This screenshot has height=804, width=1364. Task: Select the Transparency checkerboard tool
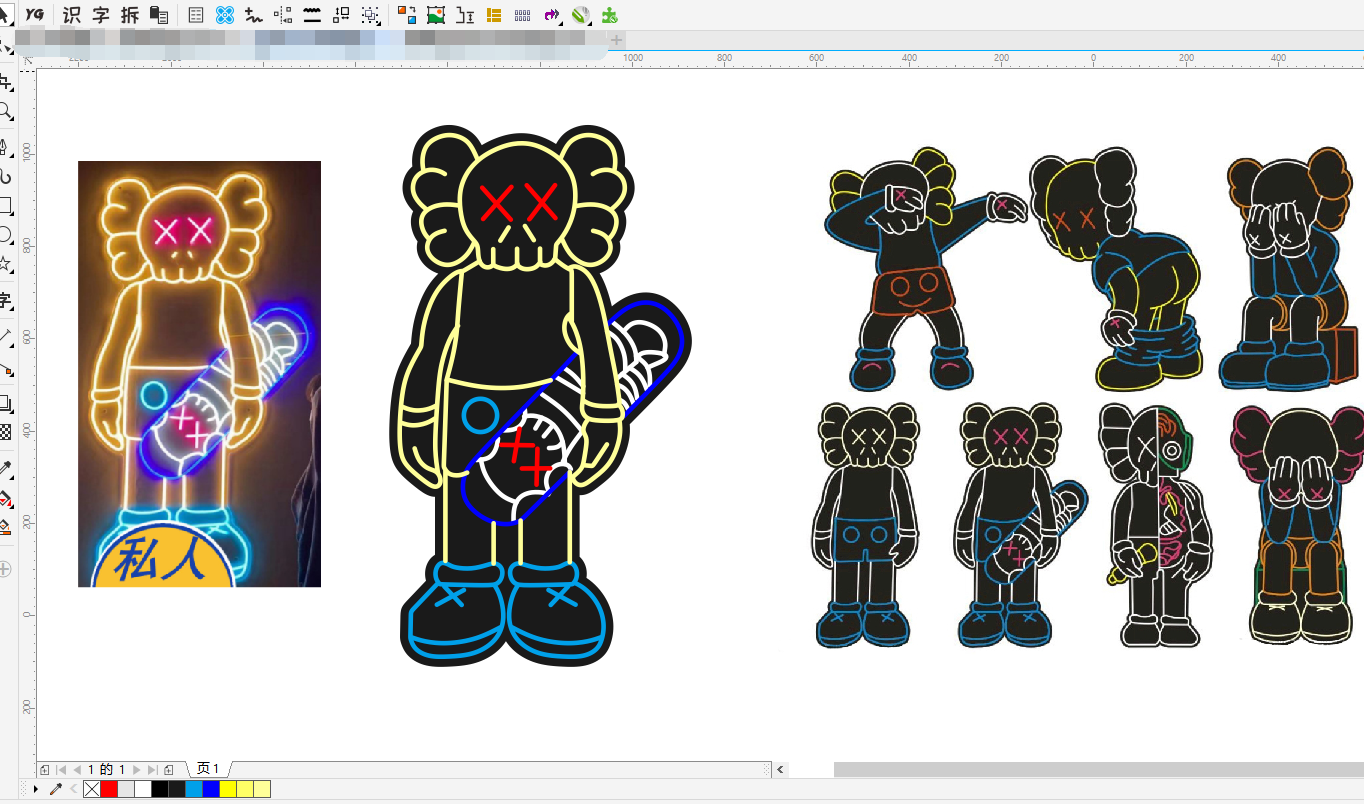coord(6,432)
